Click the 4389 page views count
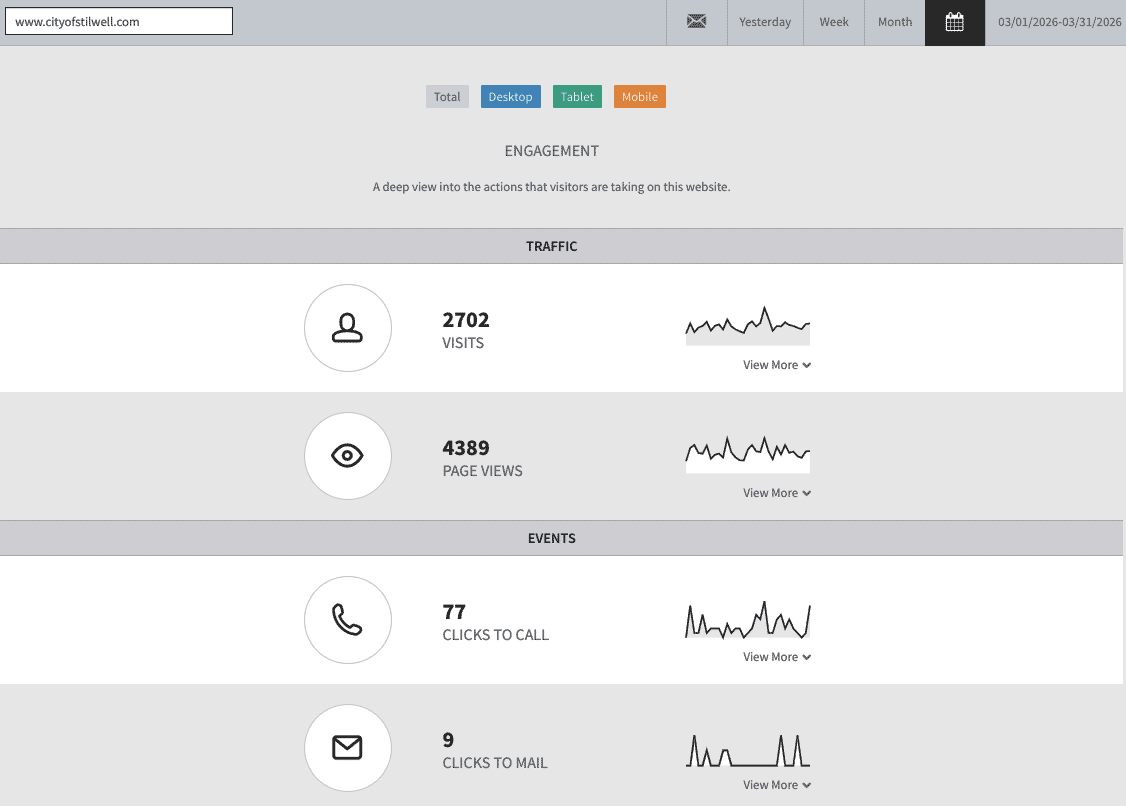The image size is (1126, 806). coord(465,448)
